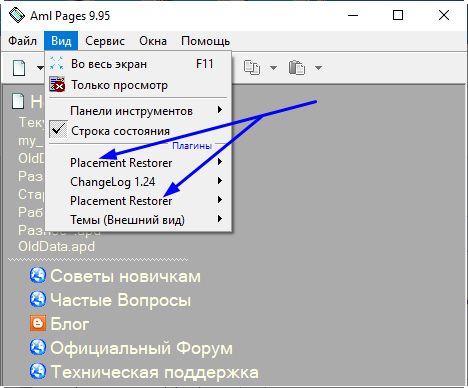
Task: Click the full screen arrows icon
Action: (x=57, y=63)
